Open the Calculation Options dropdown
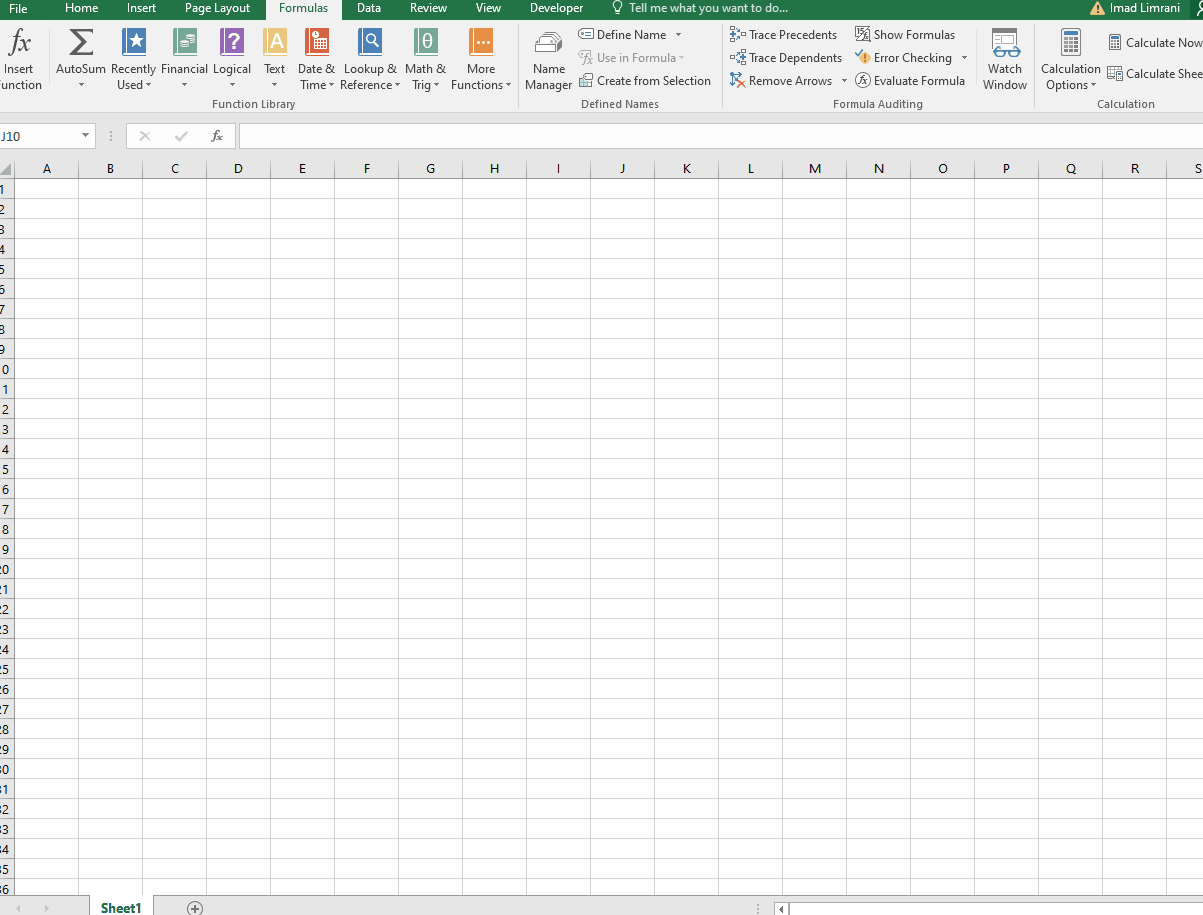 tap(1070, 59)
